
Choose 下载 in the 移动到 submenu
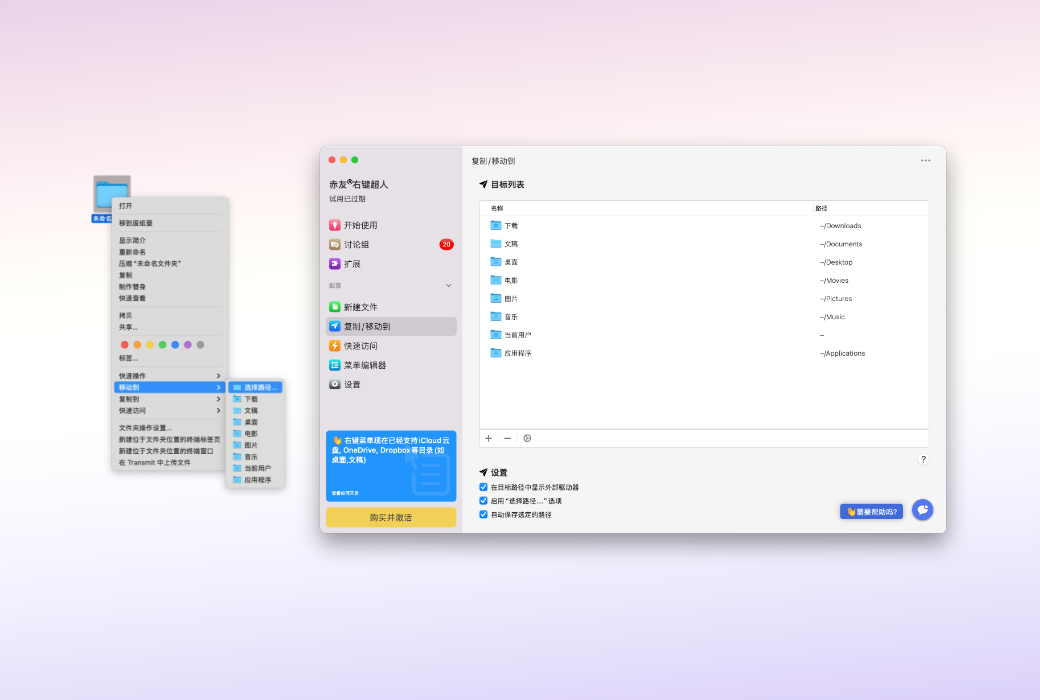pyautogui.click(x=255, y=399)
